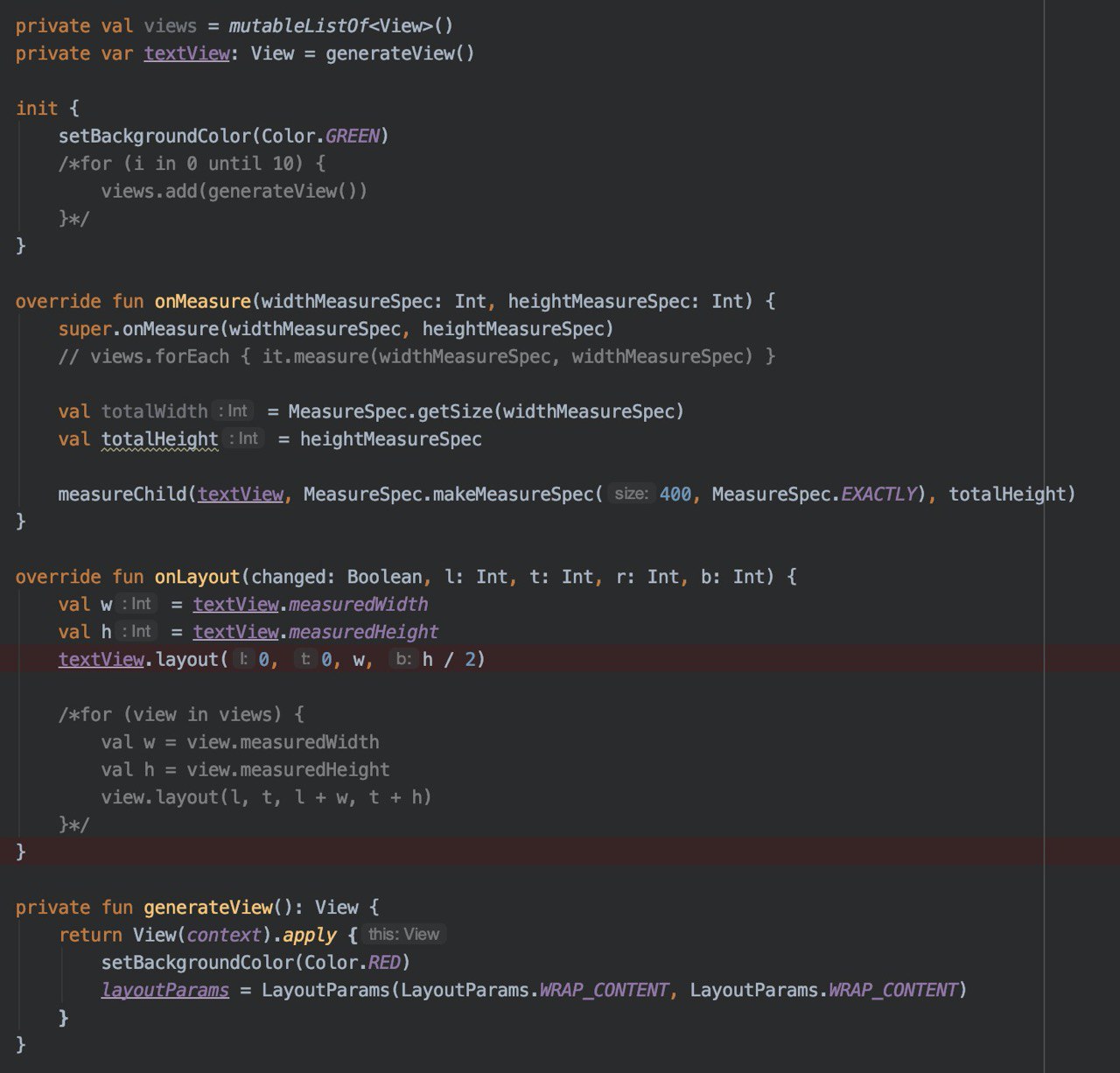Click the italic 'context' argument
1120x1073 pixels.
point(224,935)
